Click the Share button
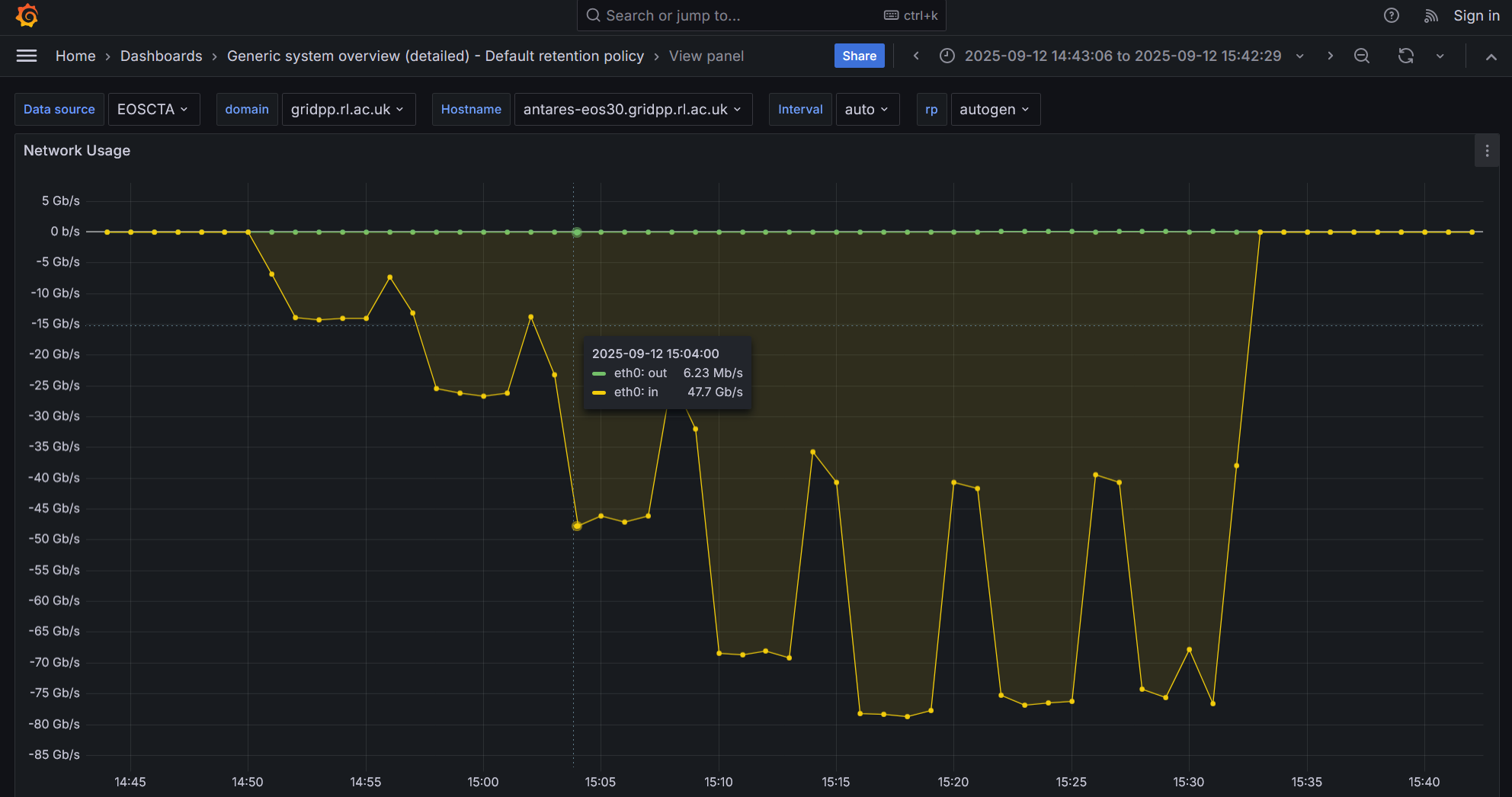This screenshot has width=1512, height=797. tap(859, 56)
